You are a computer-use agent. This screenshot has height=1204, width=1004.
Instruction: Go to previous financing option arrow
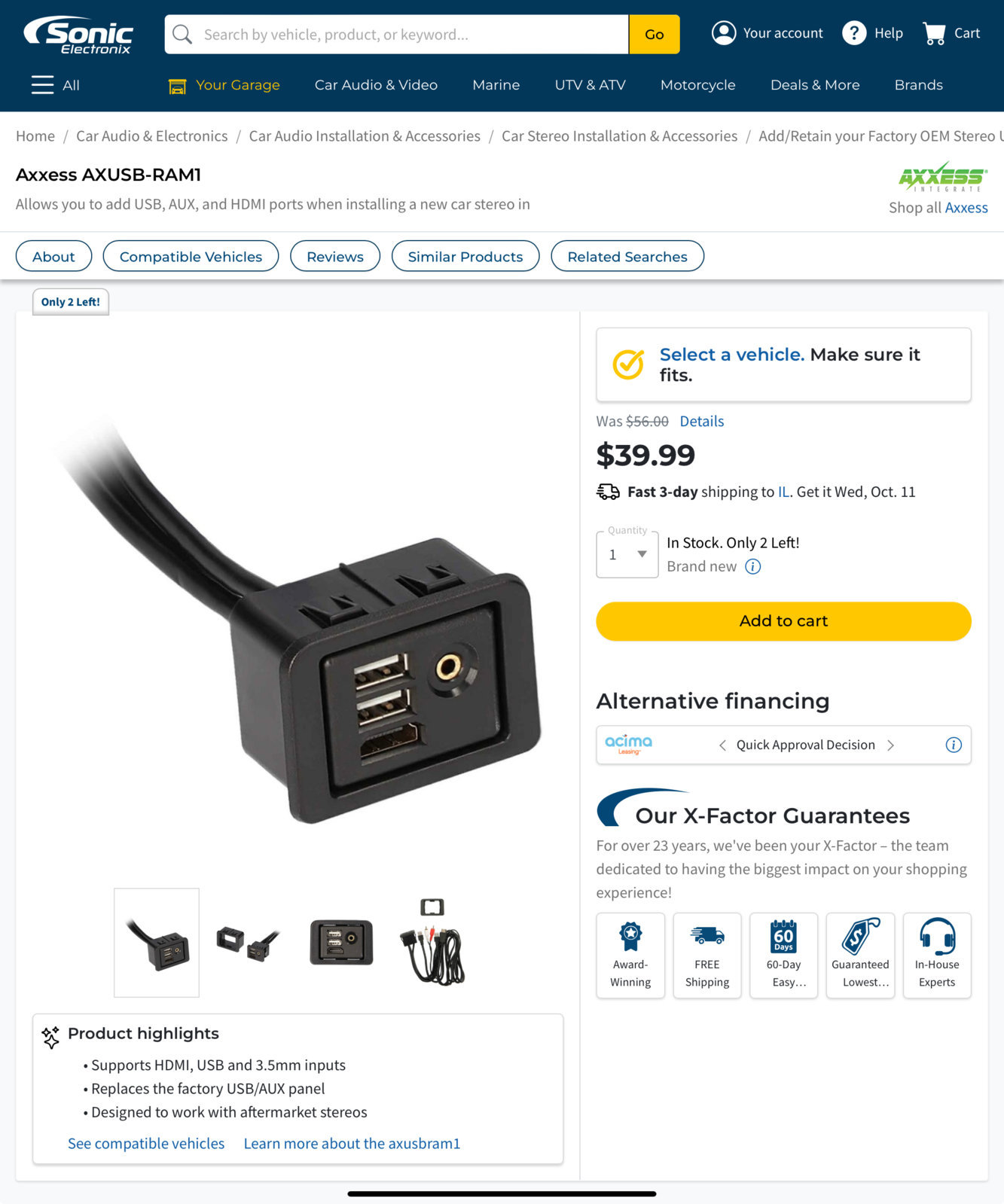tap(722, 745)
